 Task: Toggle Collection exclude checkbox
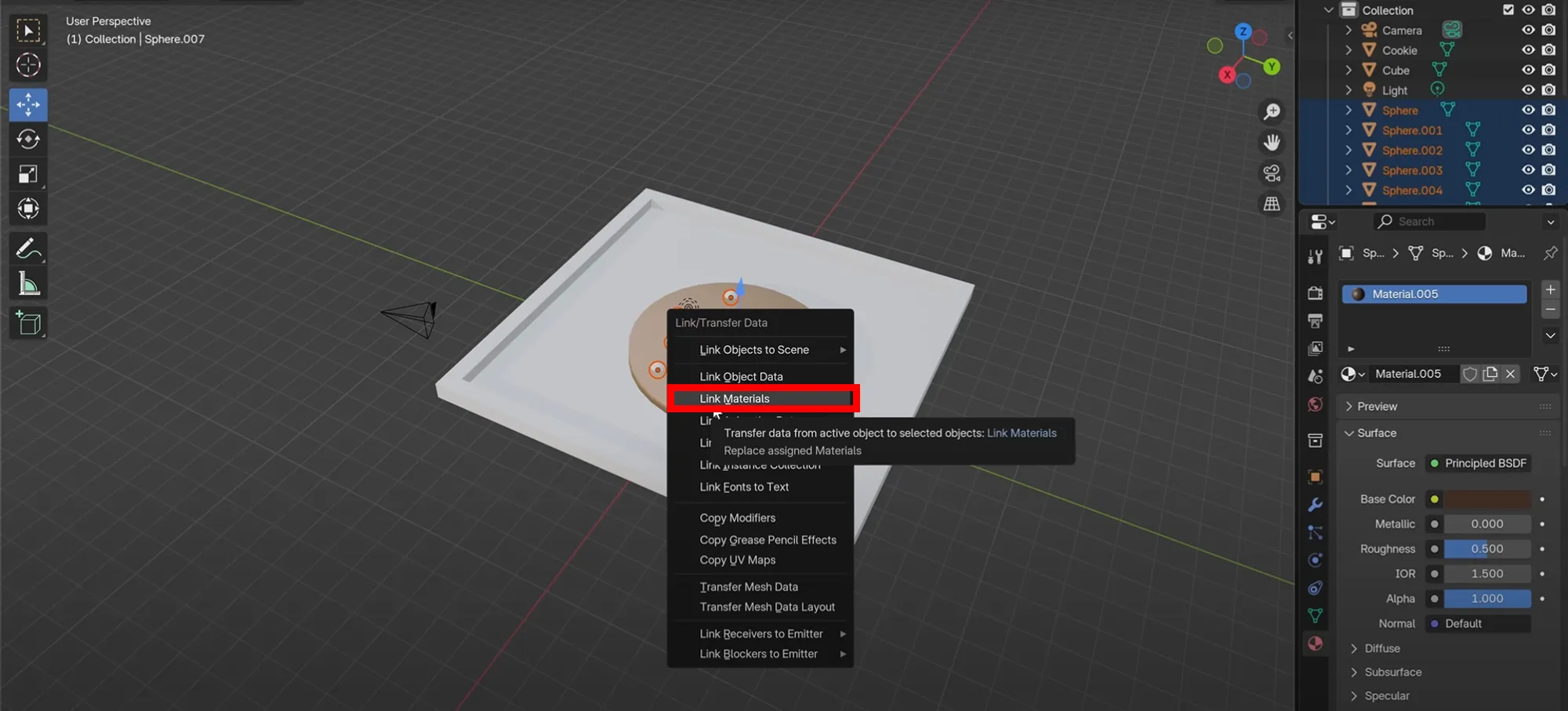coord(1508,10)
